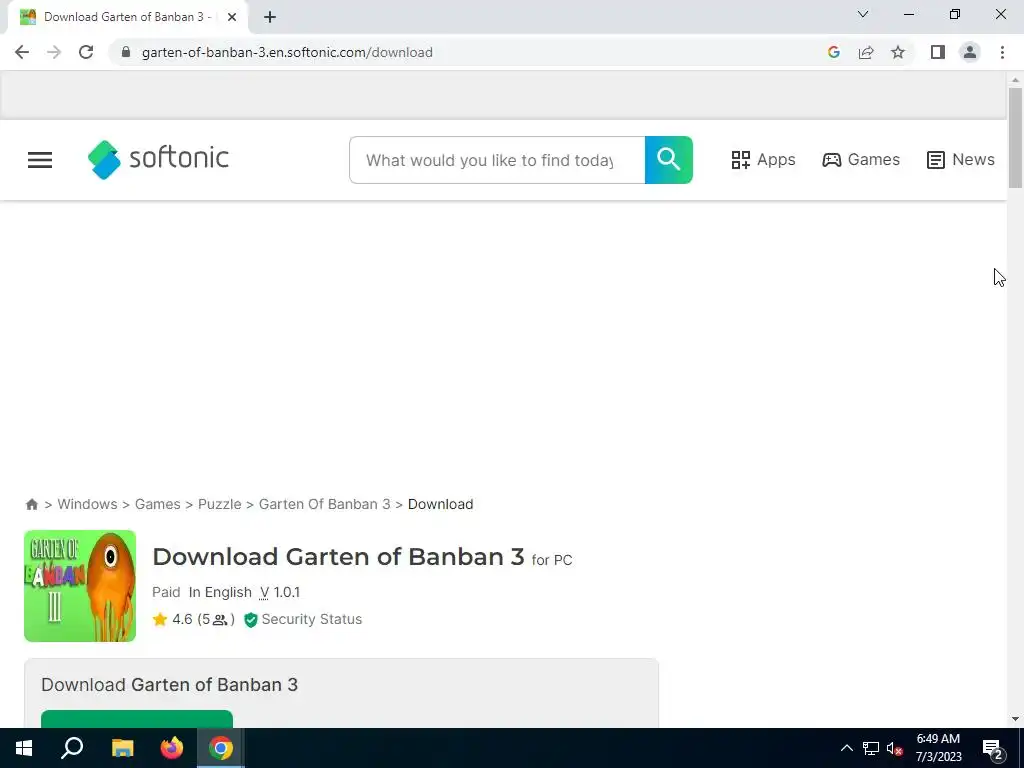
Task: Click the muted volume tray icon
Action: coord(895,748)
